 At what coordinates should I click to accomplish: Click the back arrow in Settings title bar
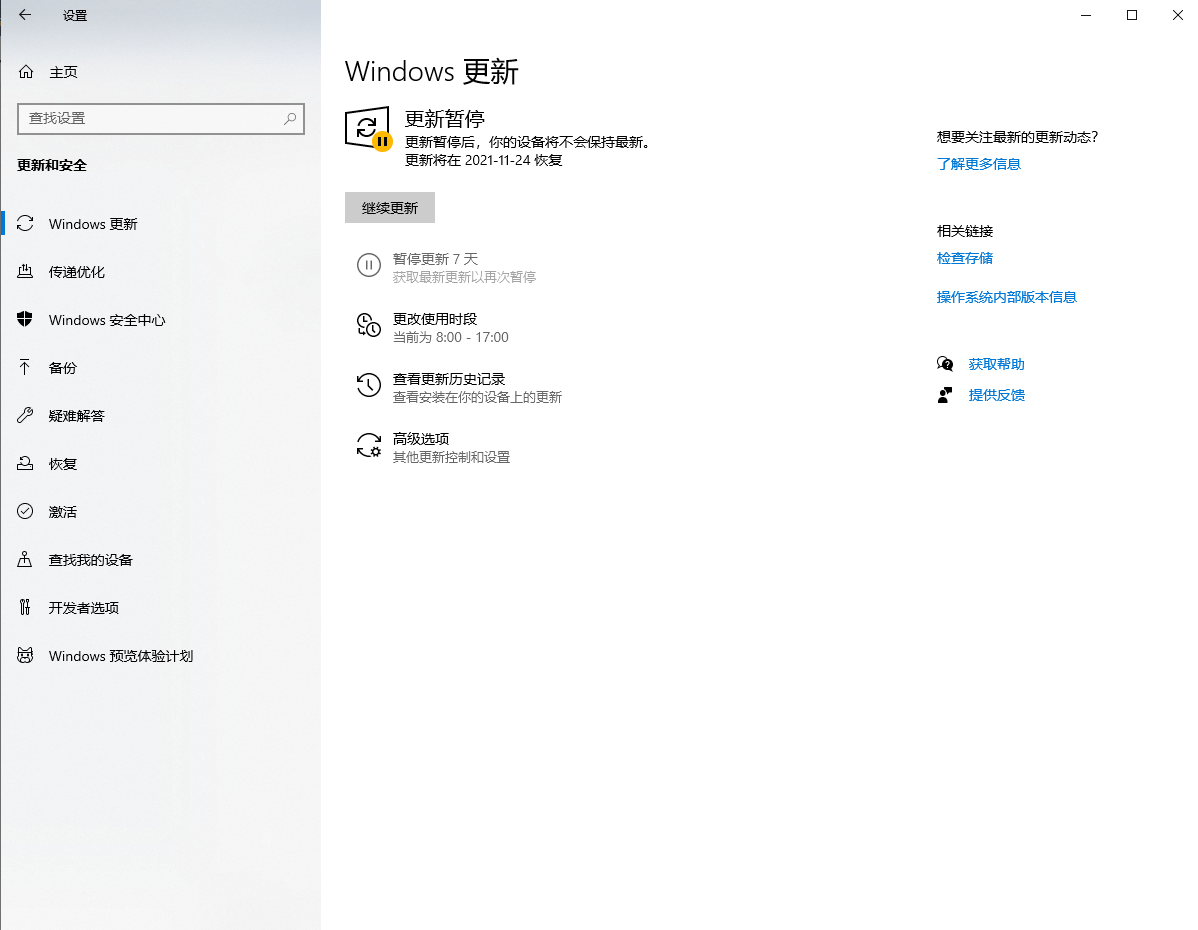pyautogui.click(x=25, y=15)
